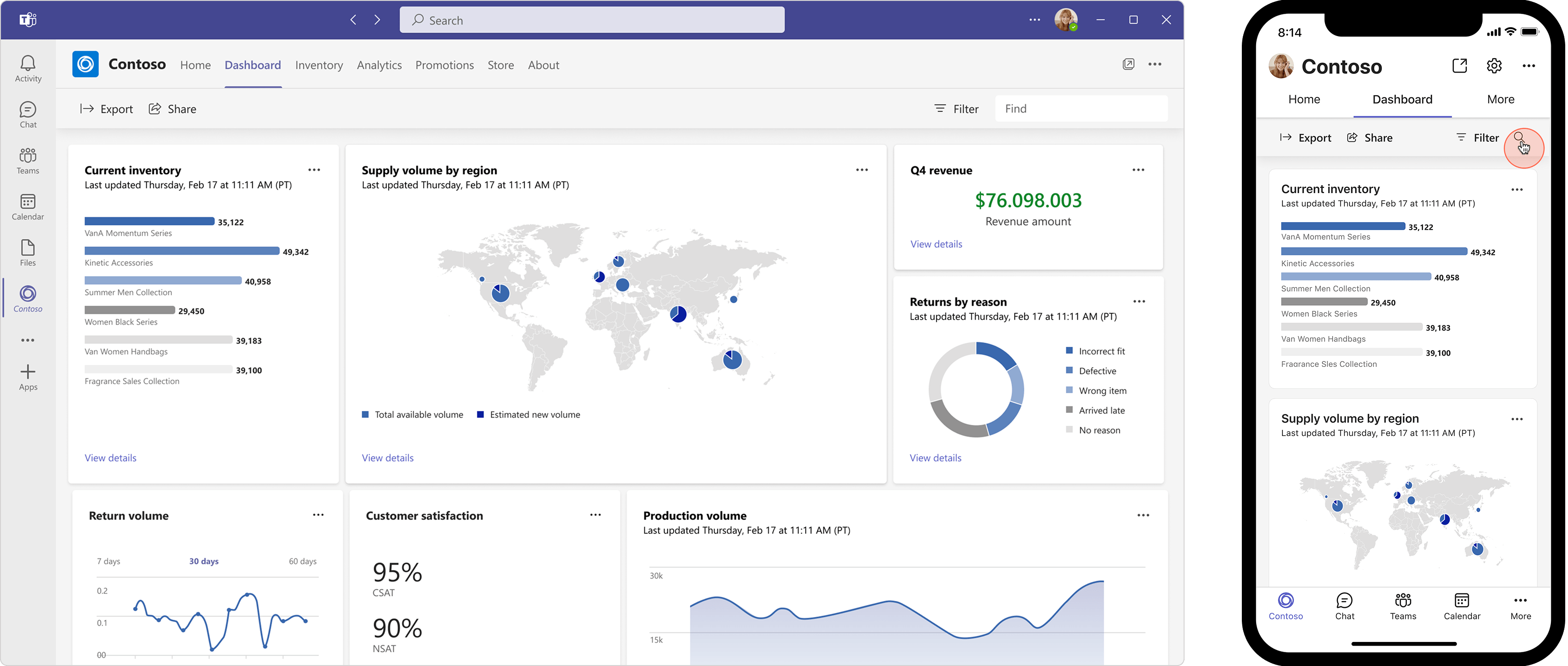This screenshot has width=1568, height=666.
Task: Click the desktop Export button
Action: coord(107,109)
